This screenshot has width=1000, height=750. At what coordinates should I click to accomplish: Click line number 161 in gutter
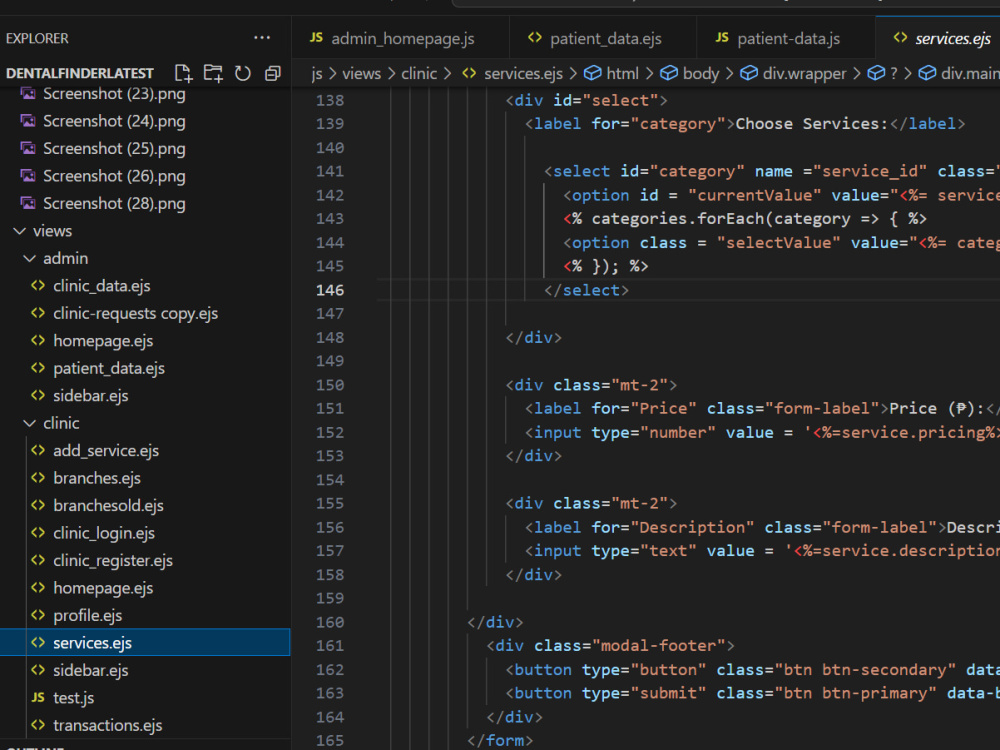point(330,645)
